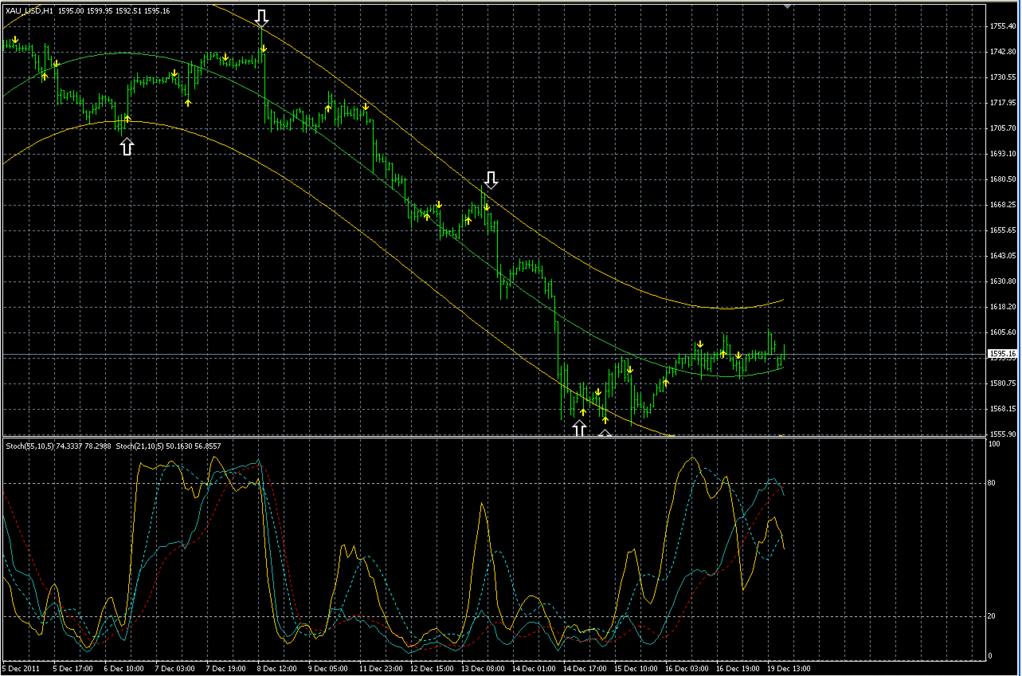Click the 1605.60 price scale label

(x=1002, y=332)
